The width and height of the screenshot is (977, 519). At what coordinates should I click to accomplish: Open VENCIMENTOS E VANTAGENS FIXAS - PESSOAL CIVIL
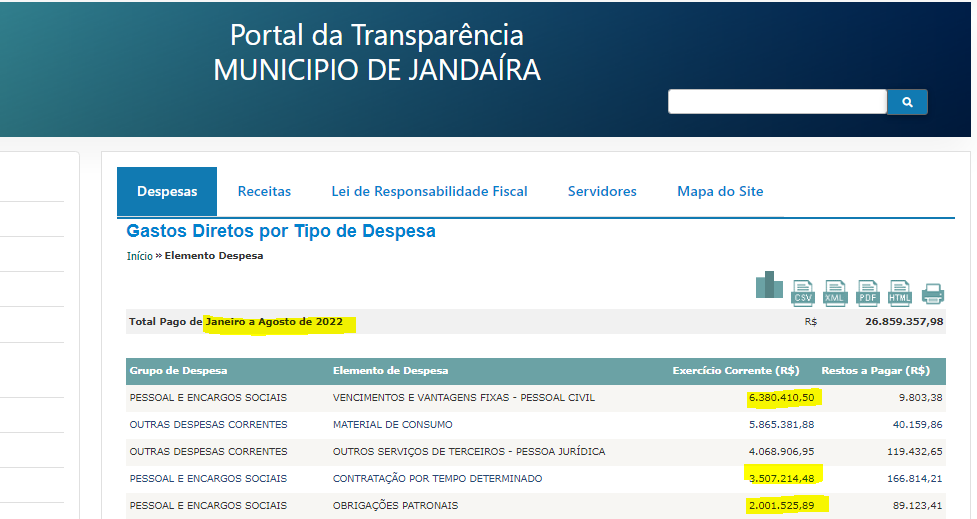(464, 398)
